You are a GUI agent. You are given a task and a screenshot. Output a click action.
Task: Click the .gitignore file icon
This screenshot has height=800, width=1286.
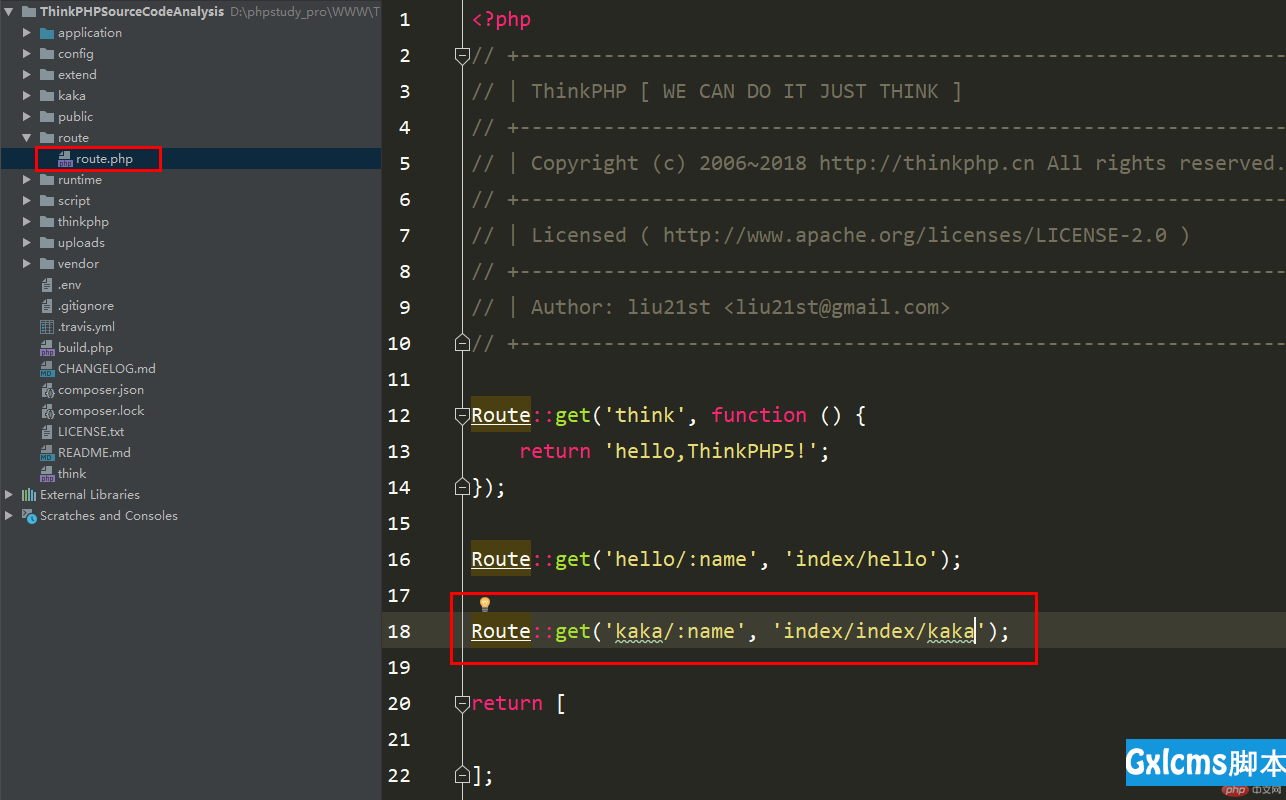[x=47, y=306]
